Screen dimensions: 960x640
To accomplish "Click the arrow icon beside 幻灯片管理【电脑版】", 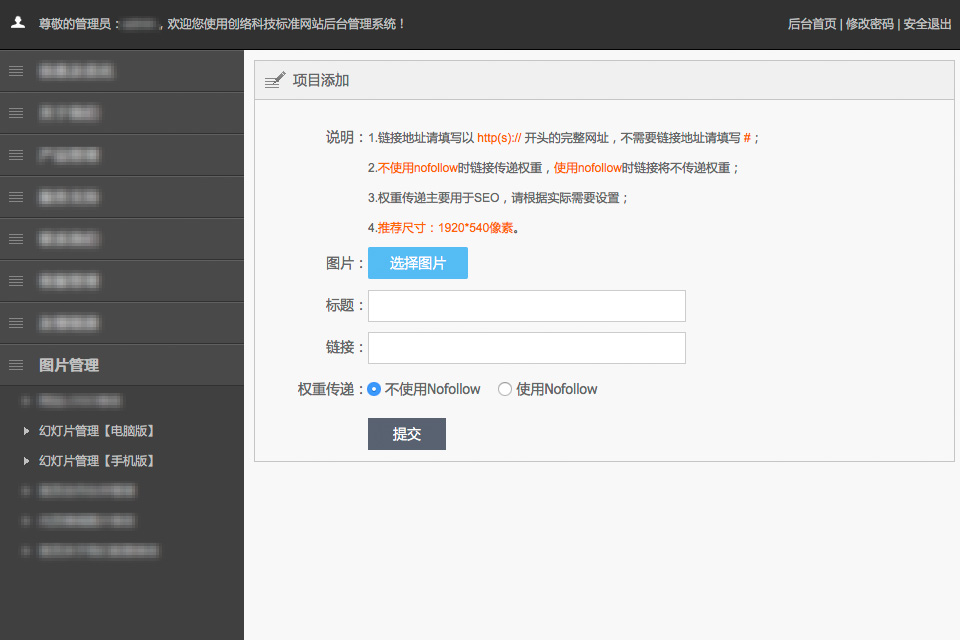I will pos(27,431).
